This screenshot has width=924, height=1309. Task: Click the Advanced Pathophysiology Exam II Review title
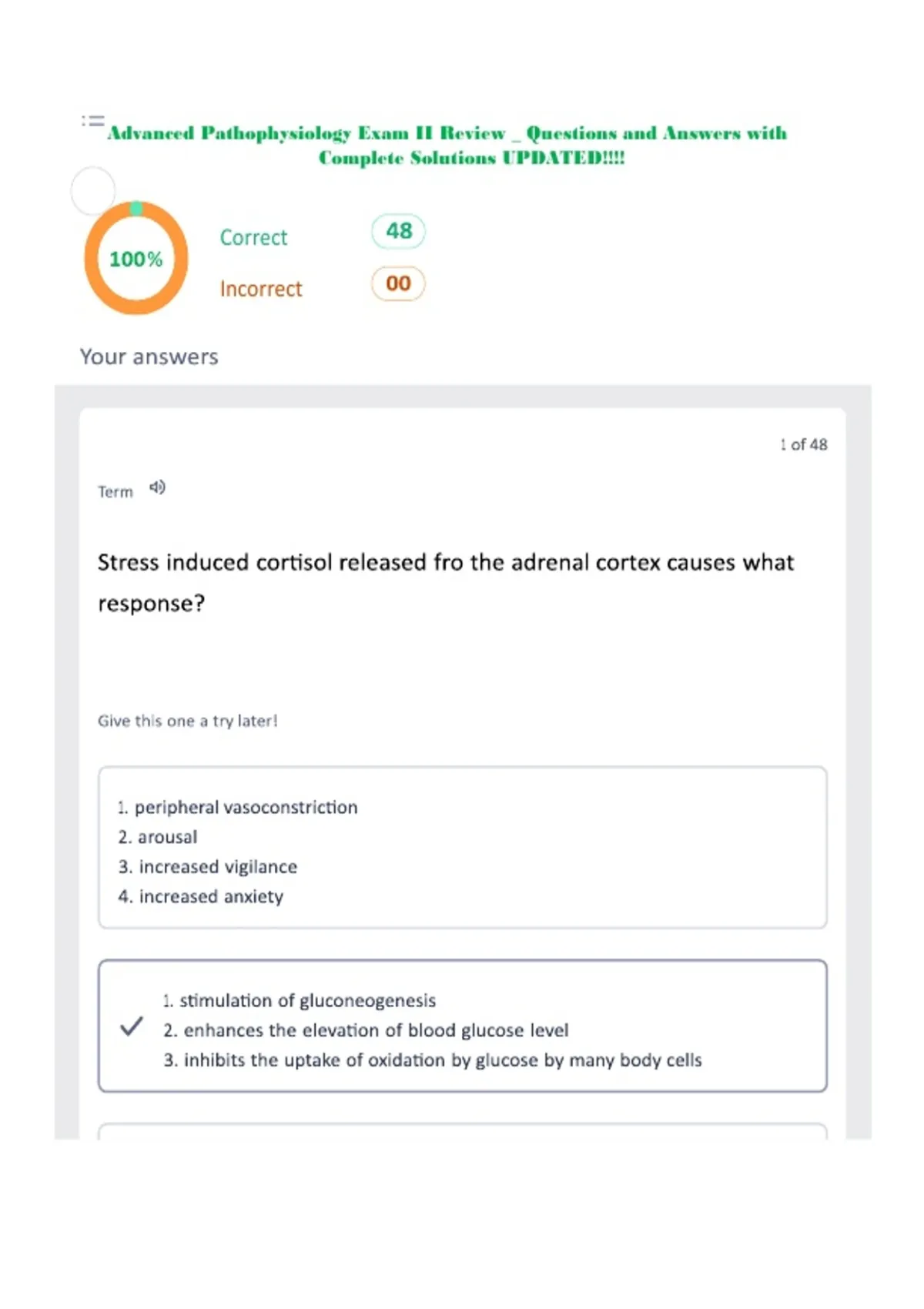pyautogui.click(x=447, y=145)
